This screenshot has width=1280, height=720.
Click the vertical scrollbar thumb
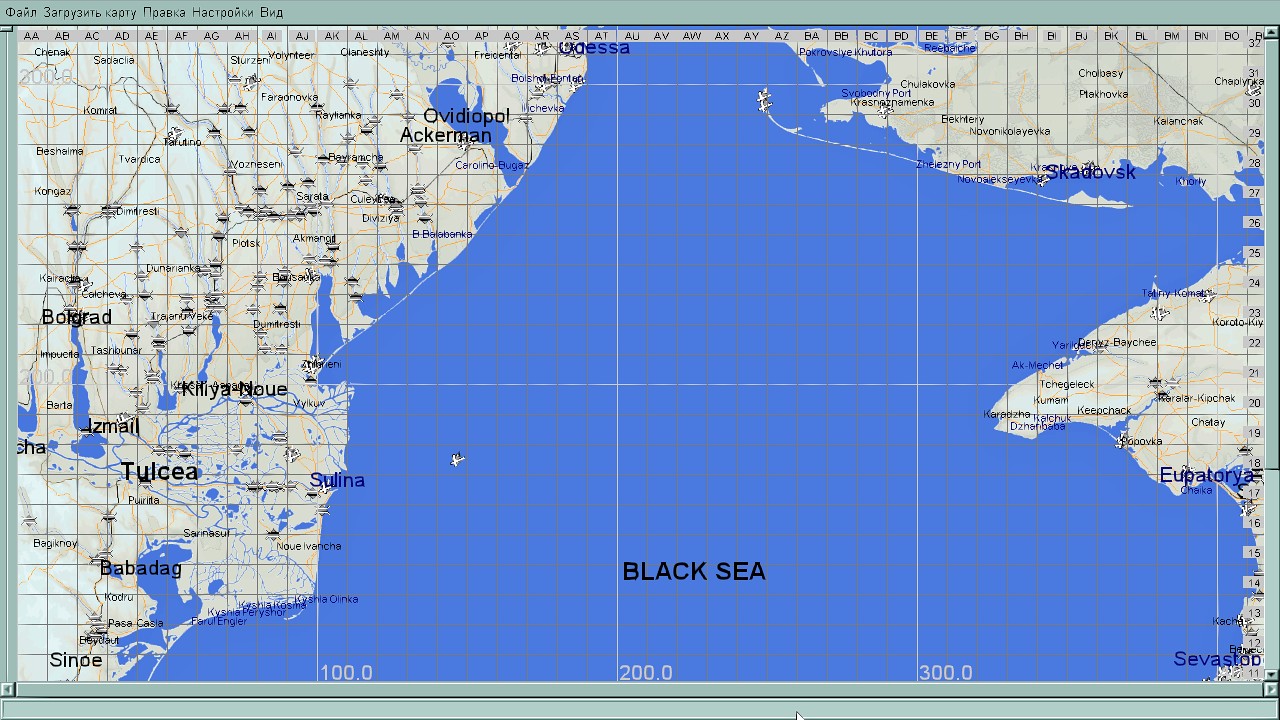(1271, 255)
